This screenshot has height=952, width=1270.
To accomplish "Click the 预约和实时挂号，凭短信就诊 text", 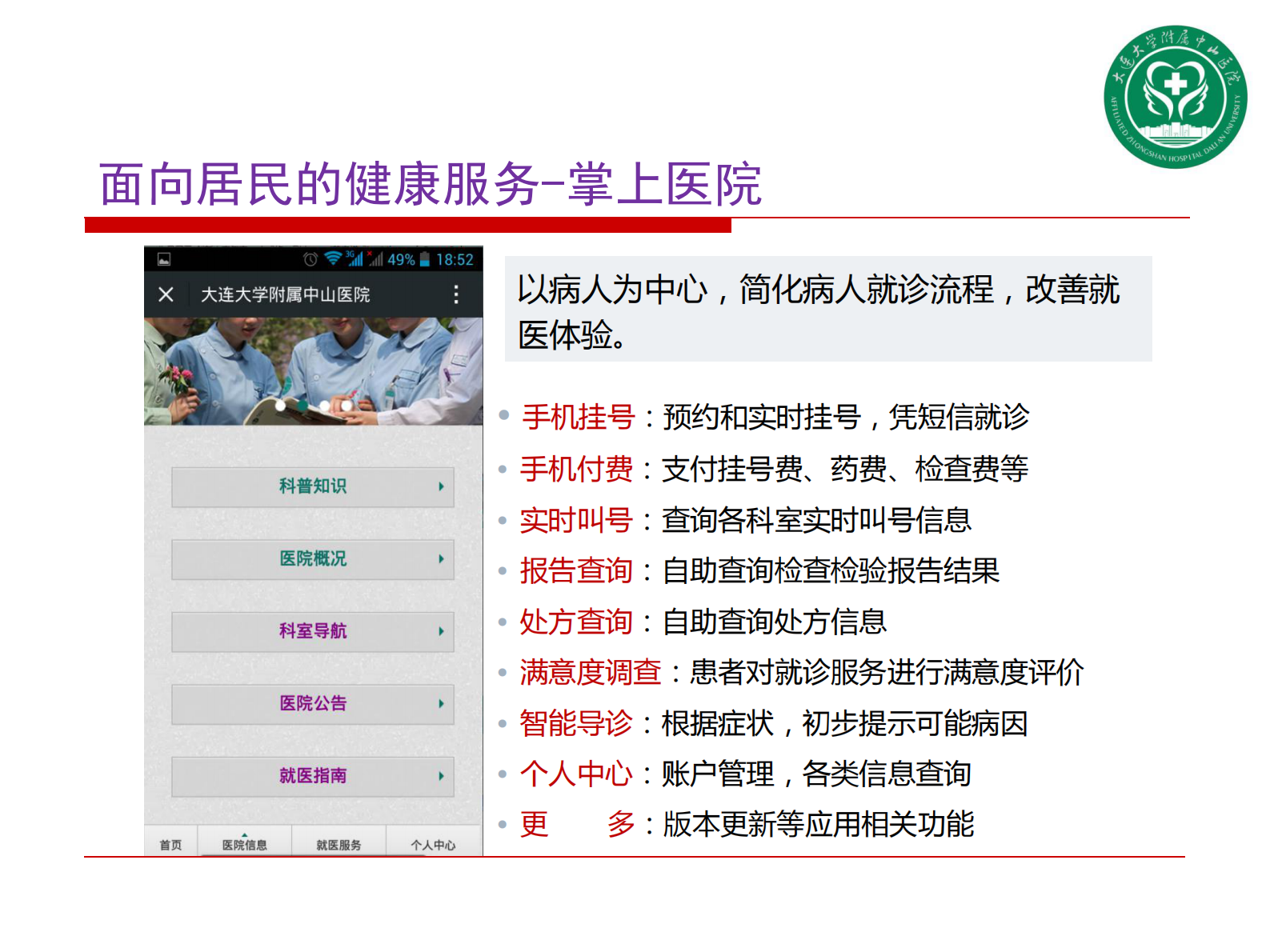I will pyautogui.click(x=846, y=418).
